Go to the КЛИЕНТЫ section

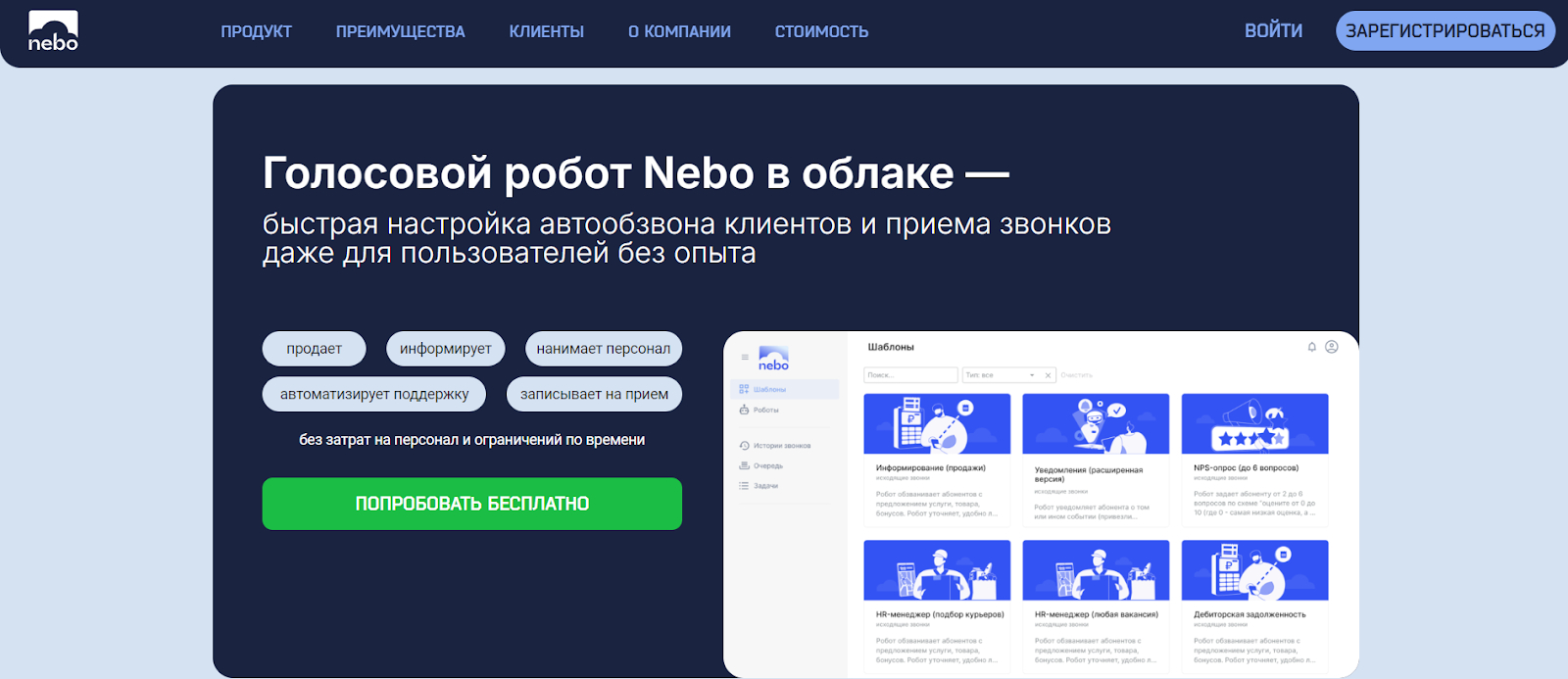point(547,31)
